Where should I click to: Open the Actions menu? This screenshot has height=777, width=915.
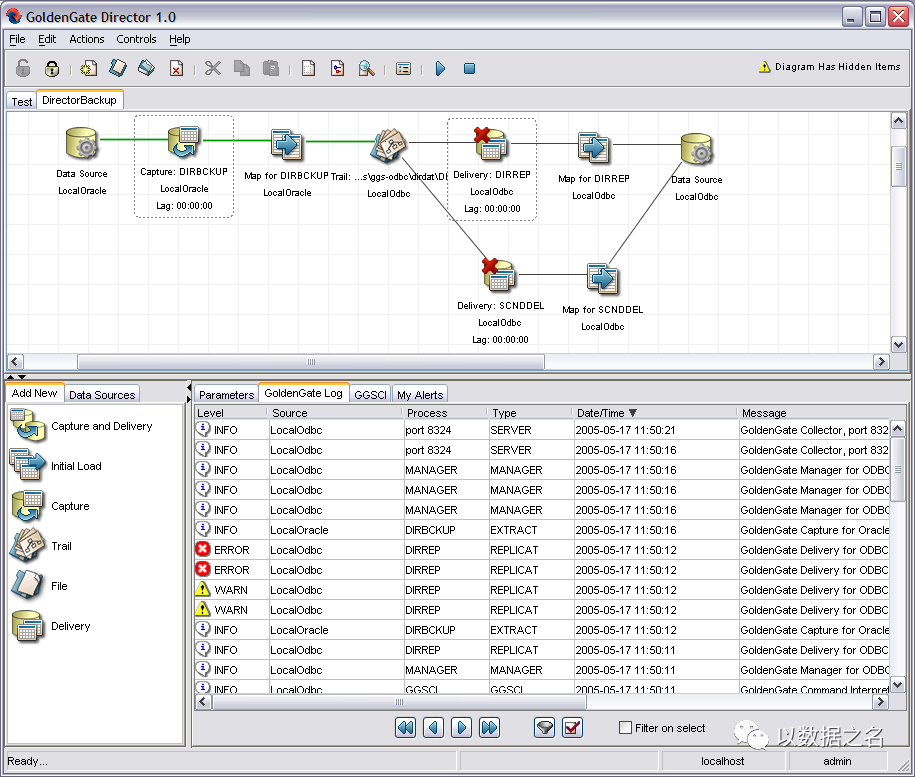(86, 39)
